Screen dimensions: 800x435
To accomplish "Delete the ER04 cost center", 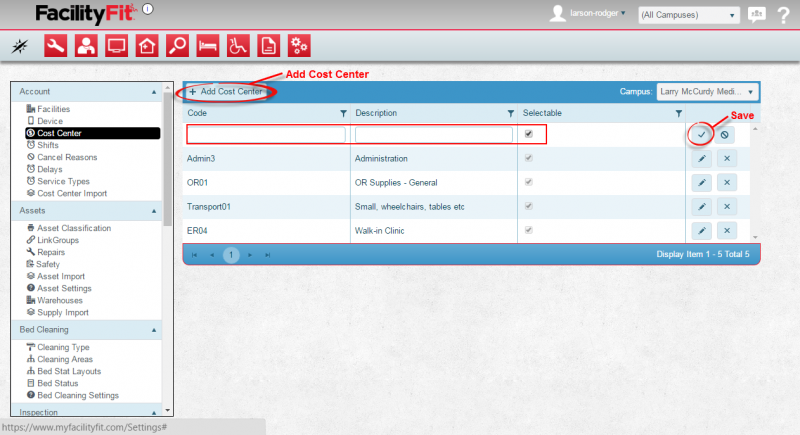I will (x=727, y=231).
